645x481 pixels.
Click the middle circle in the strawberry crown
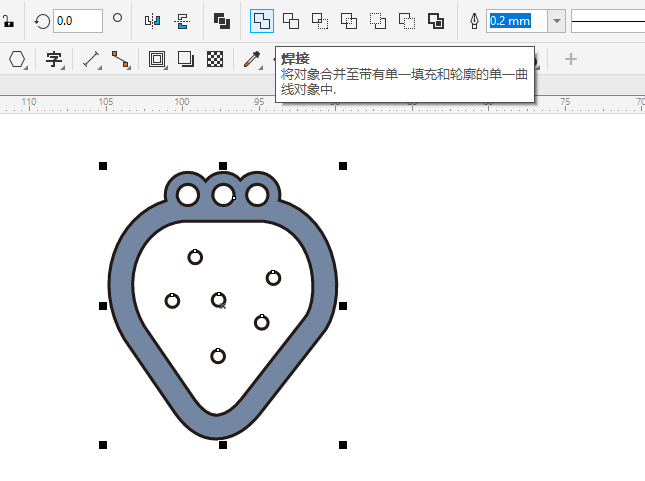223,195
